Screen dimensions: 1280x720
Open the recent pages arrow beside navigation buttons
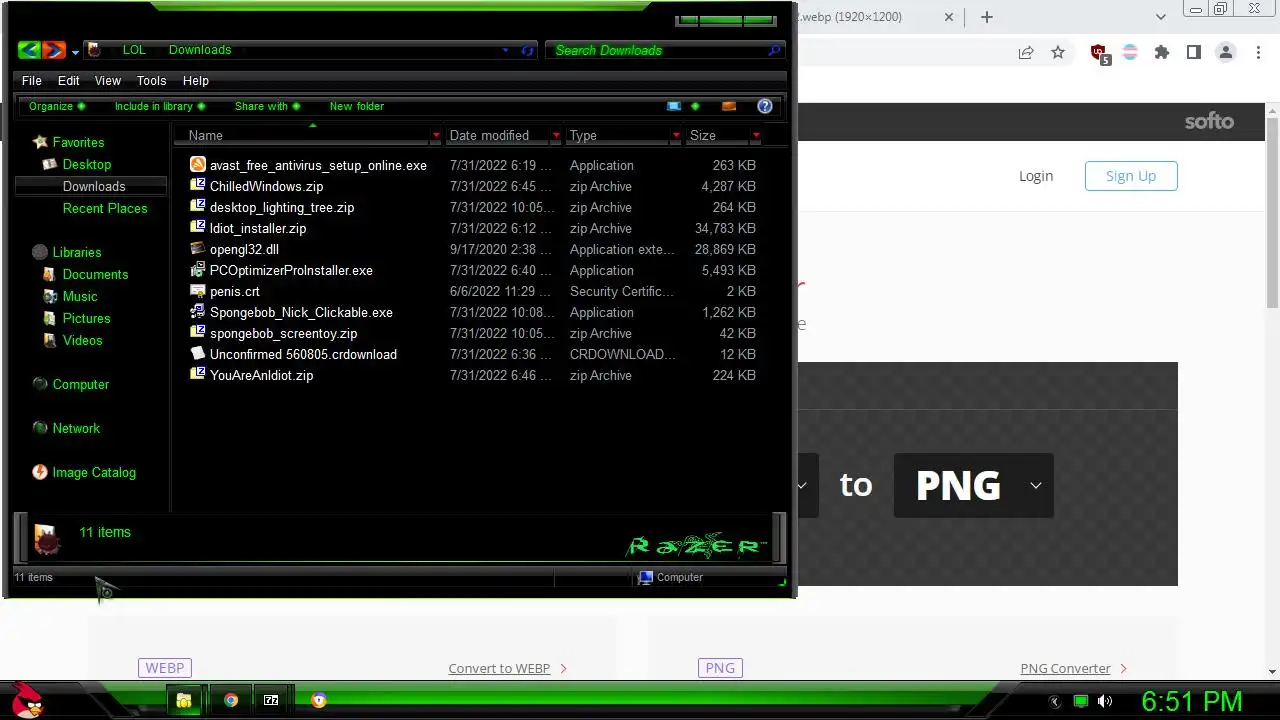(x=75, y=52)
